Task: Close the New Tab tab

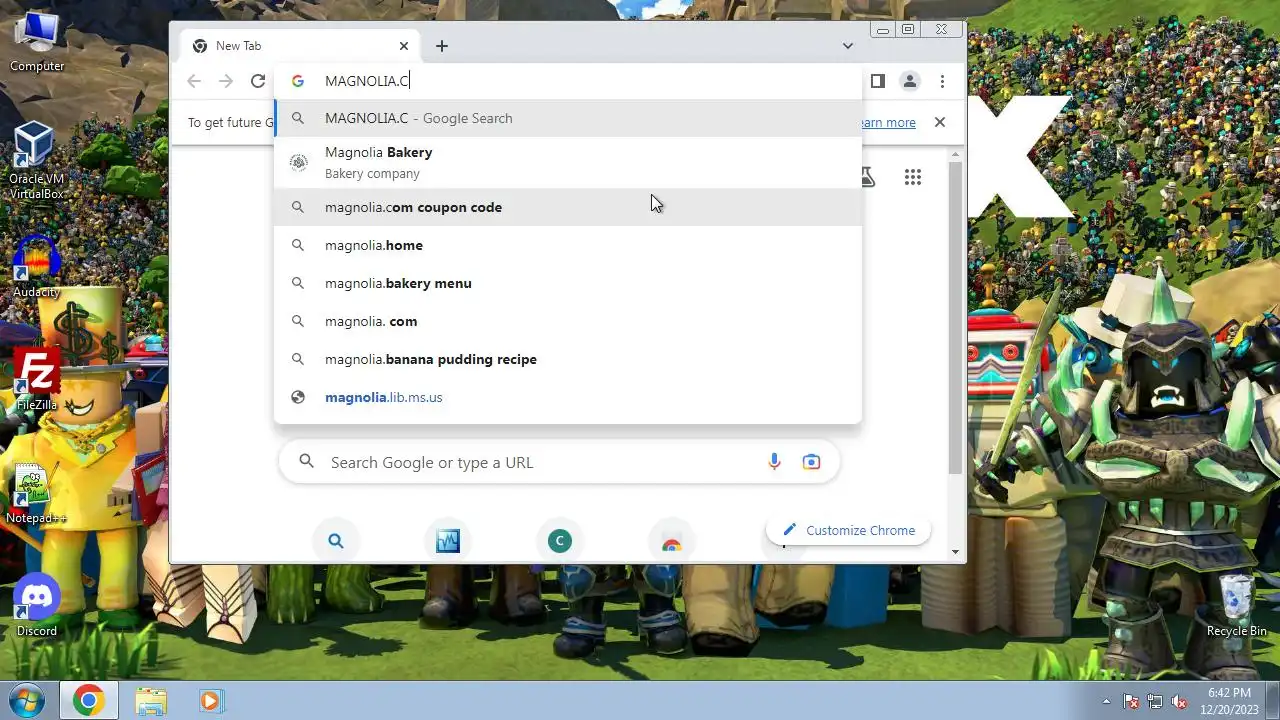Action: pyautogui.click(x=404, y=46)
